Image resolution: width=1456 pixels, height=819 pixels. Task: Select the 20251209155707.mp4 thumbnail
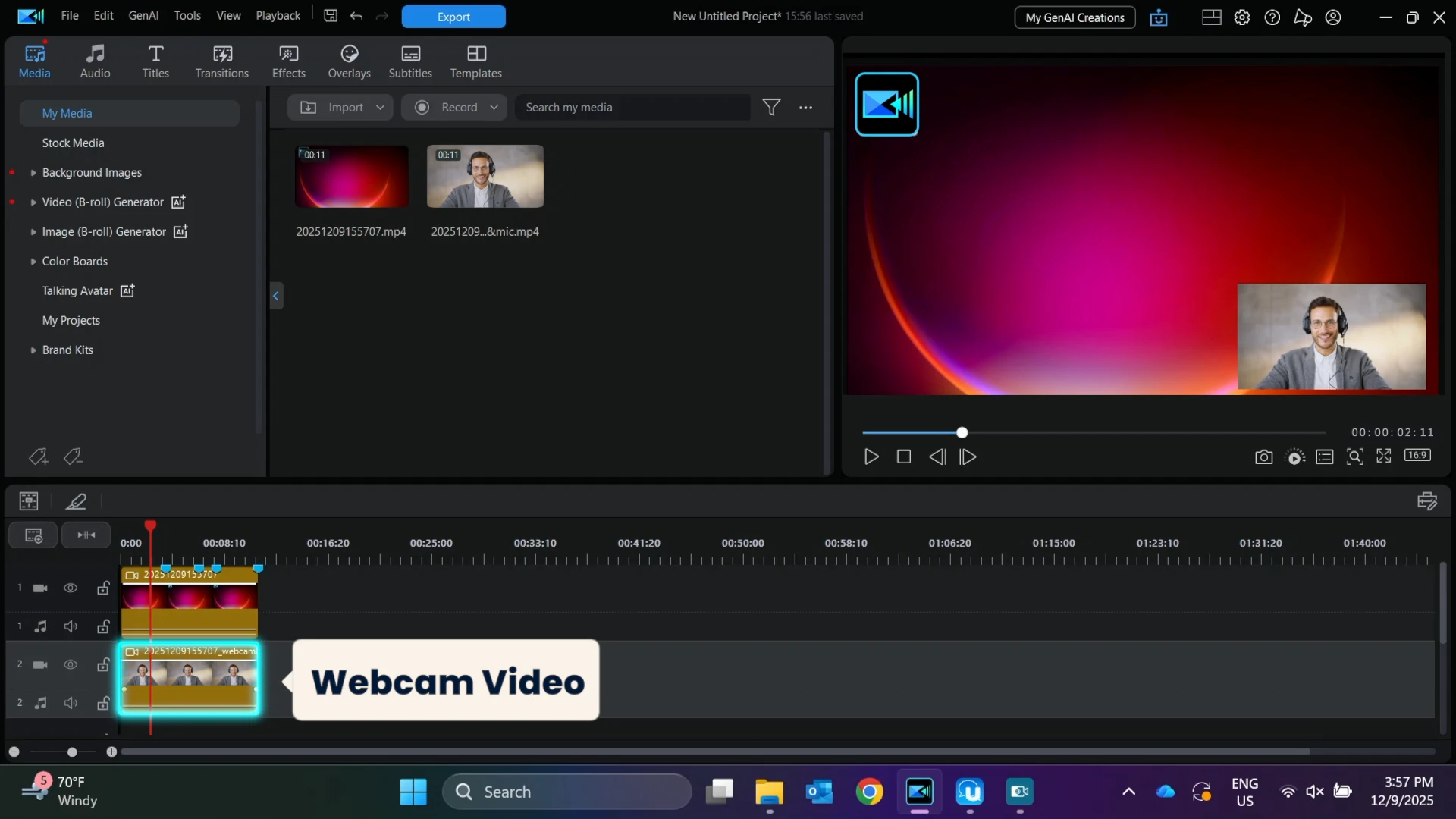[351, 177]
